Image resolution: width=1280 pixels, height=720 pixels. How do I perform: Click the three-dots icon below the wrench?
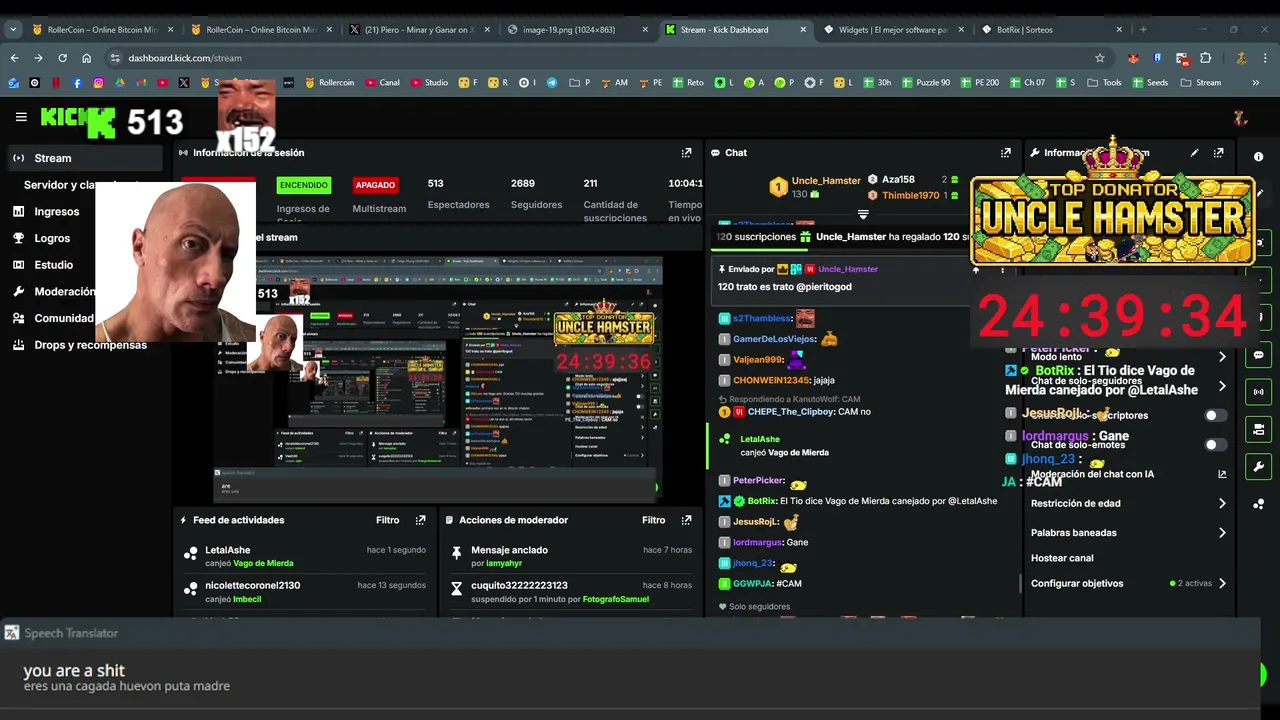(x=1258, y=504)
